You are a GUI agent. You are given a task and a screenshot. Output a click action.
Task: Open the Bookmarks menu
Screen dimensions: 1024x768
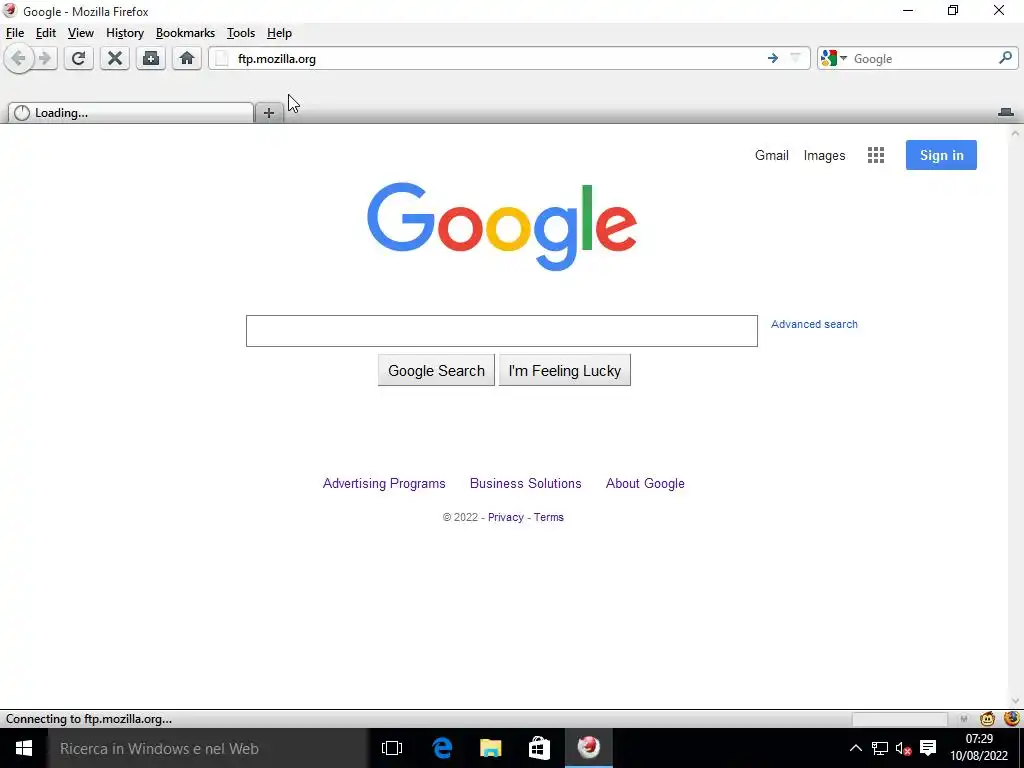click(x=185, y=33)
